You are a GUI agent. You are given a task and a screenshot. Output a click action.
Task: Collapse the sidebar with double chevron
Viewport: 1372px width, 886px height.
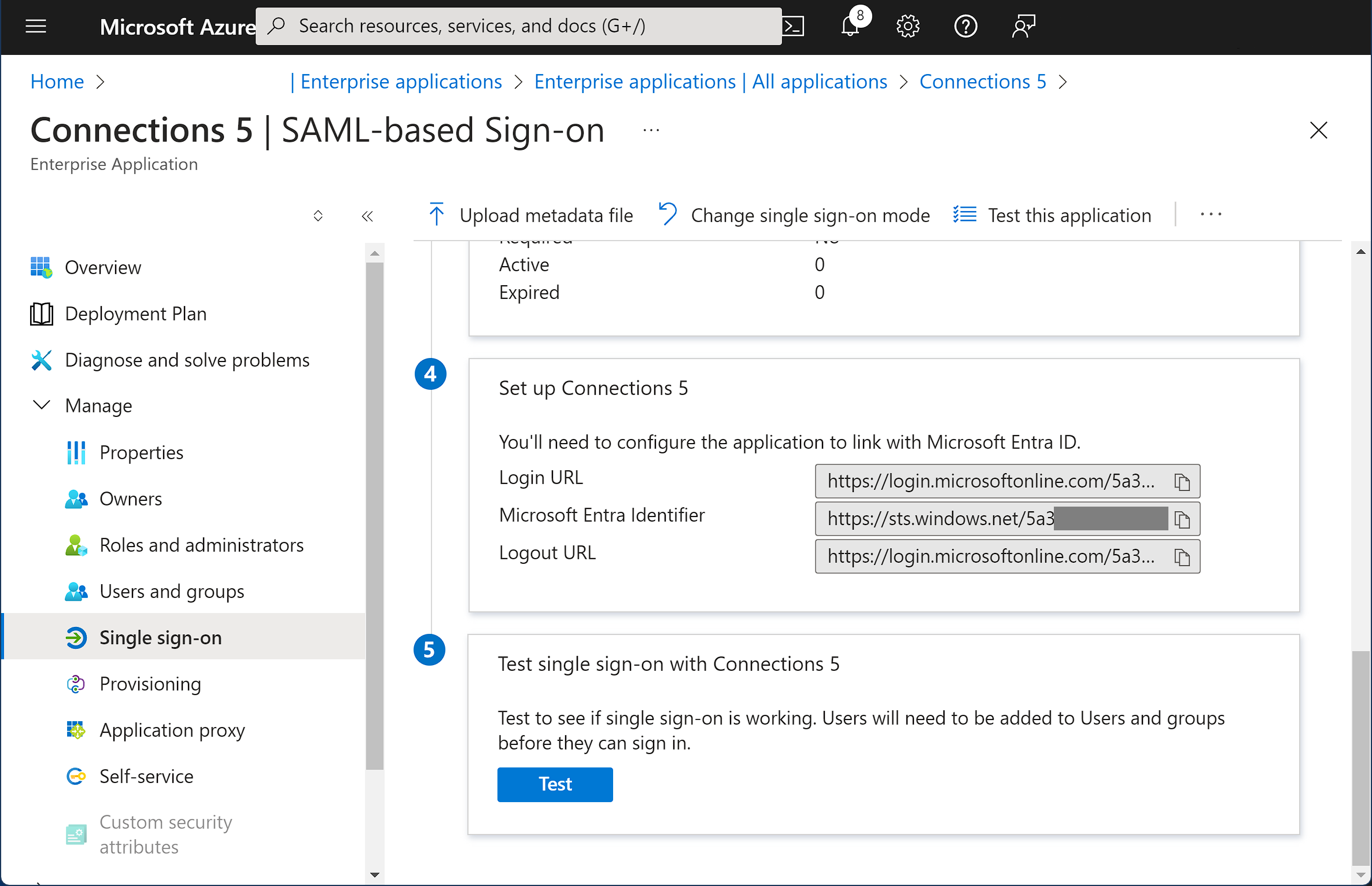[367, 216]
